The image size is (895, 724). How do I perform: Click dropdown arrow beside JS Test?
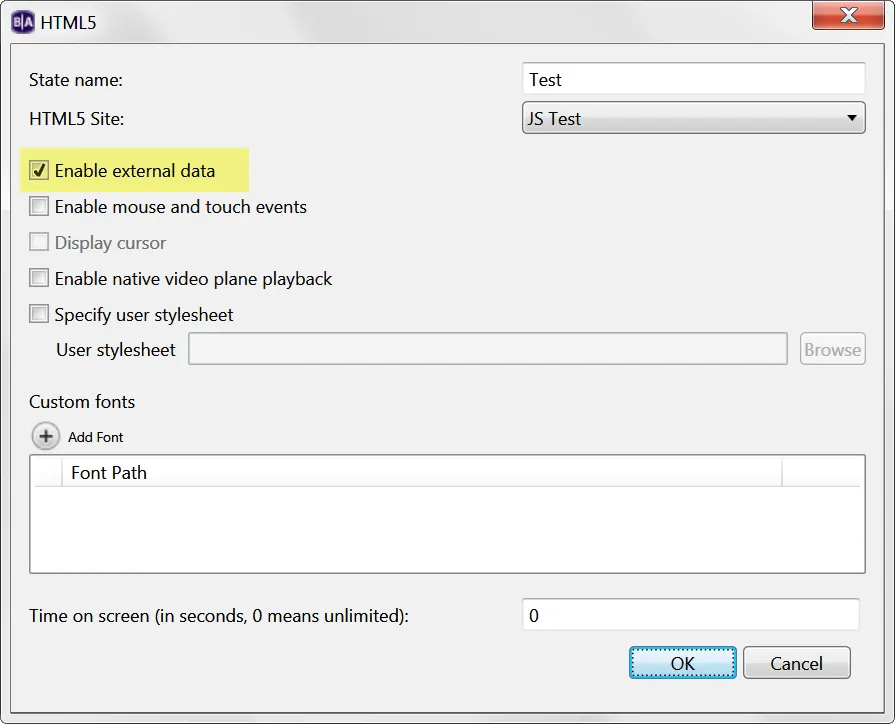coord(852,118)
